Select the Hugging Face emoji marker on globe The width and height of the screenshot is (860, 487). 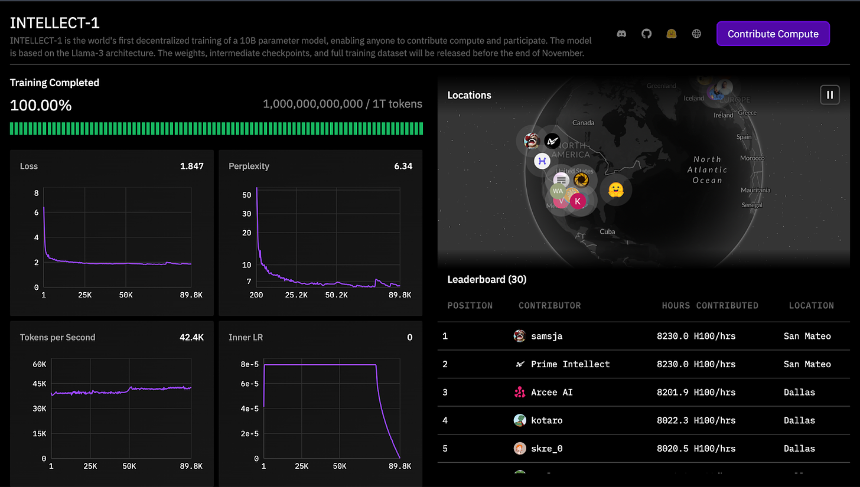(x=616, y=190)
